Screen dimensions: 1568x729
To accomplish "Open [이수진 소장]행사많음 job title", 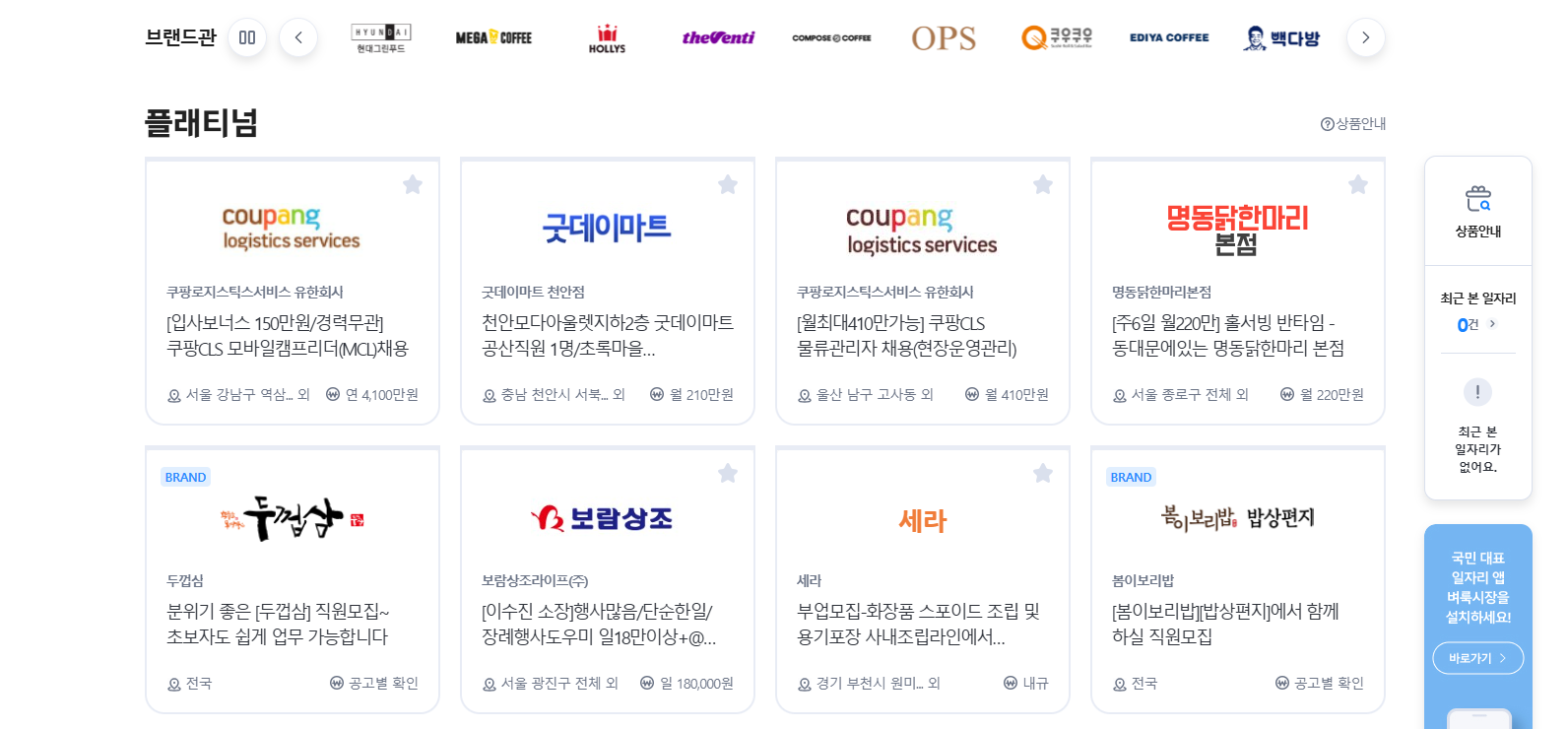I will (x=599, y=625).
